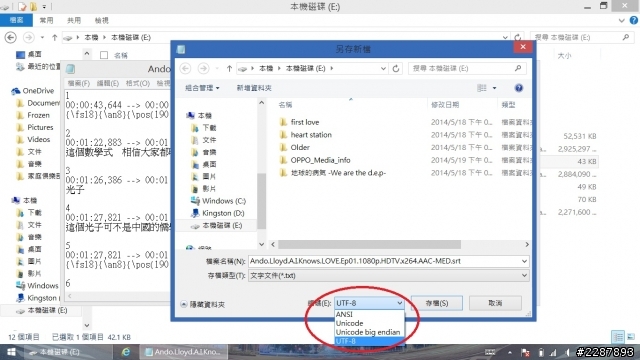Expand dialog address bar path dropdown
The width and height of the screenshot is (640, 360).
tap(383, 69)
